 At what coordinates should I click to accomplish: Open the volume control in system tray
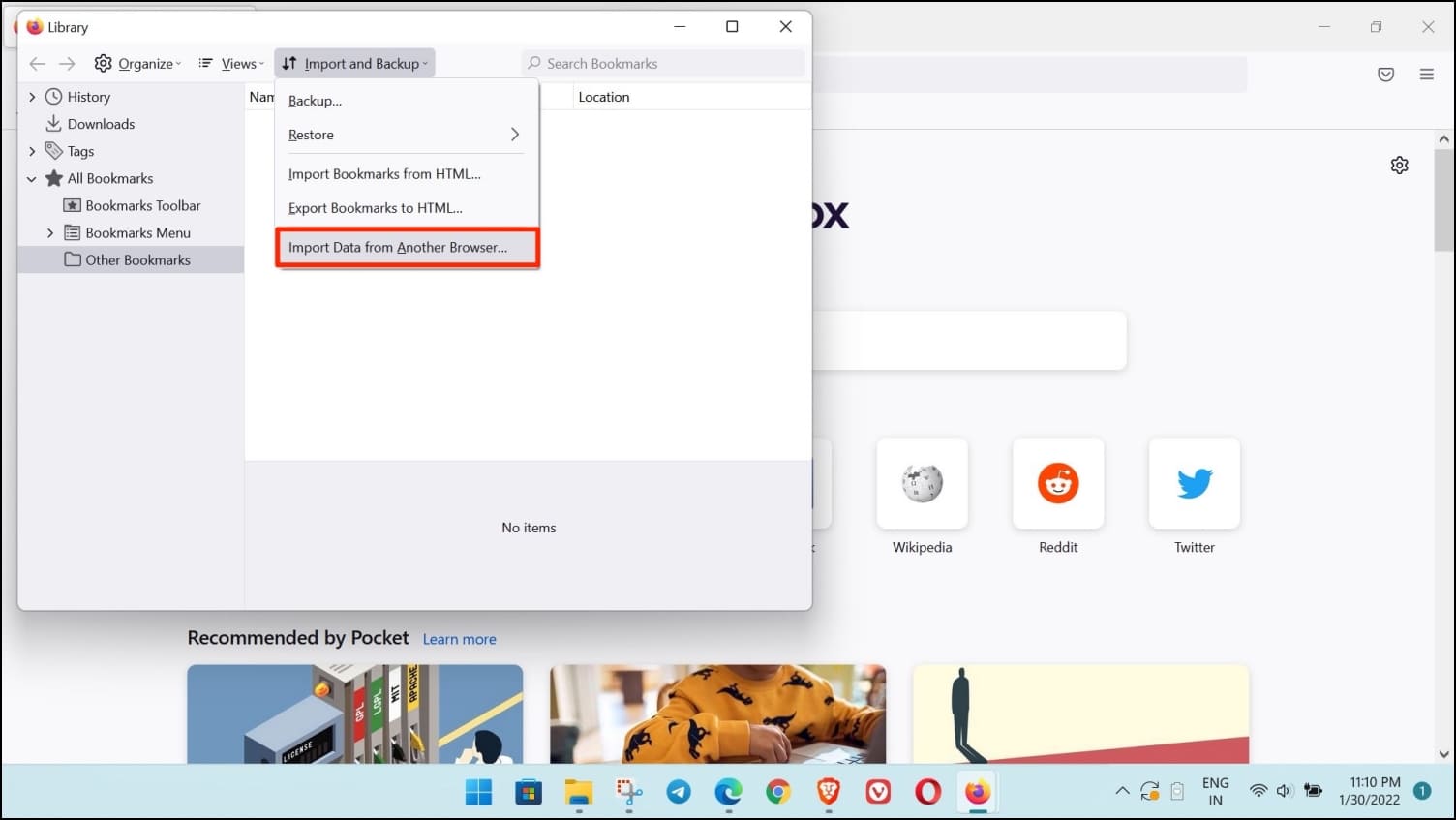[1285, 791]
